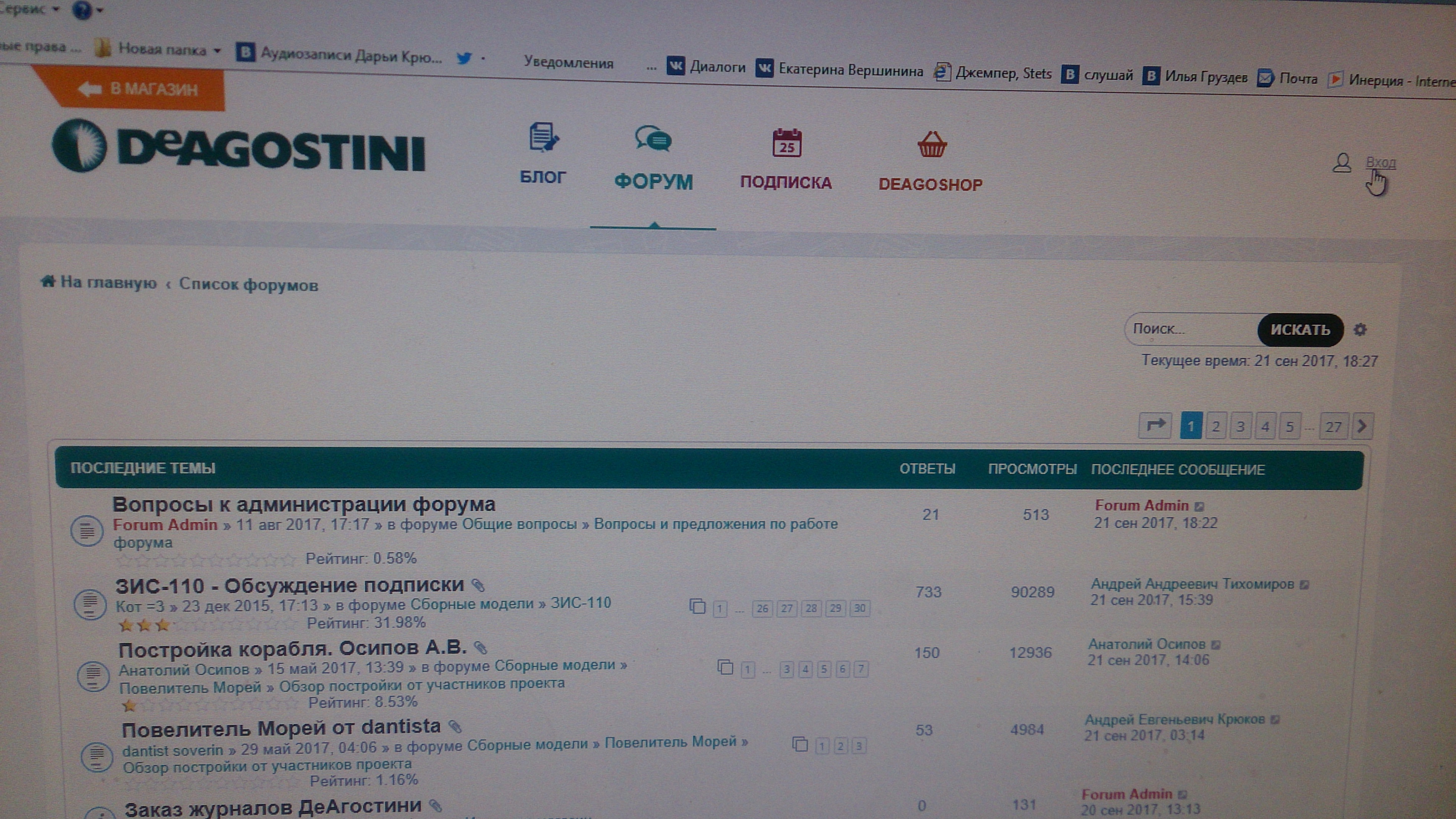1456x819 pixels.
Task: Open the Twitter bird bookmark
Action: click(464, 58)
